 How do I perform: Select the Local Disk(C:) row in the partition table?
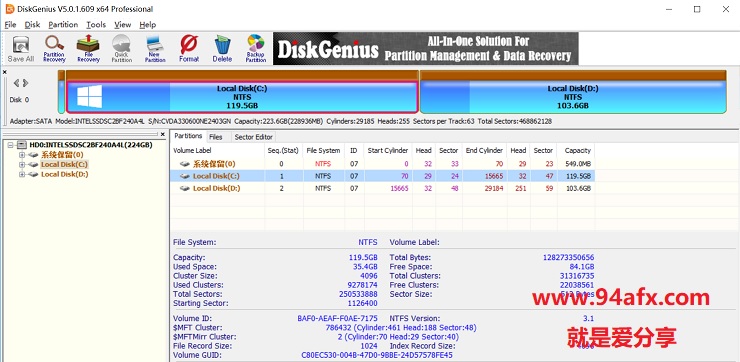tap(382, 176)
